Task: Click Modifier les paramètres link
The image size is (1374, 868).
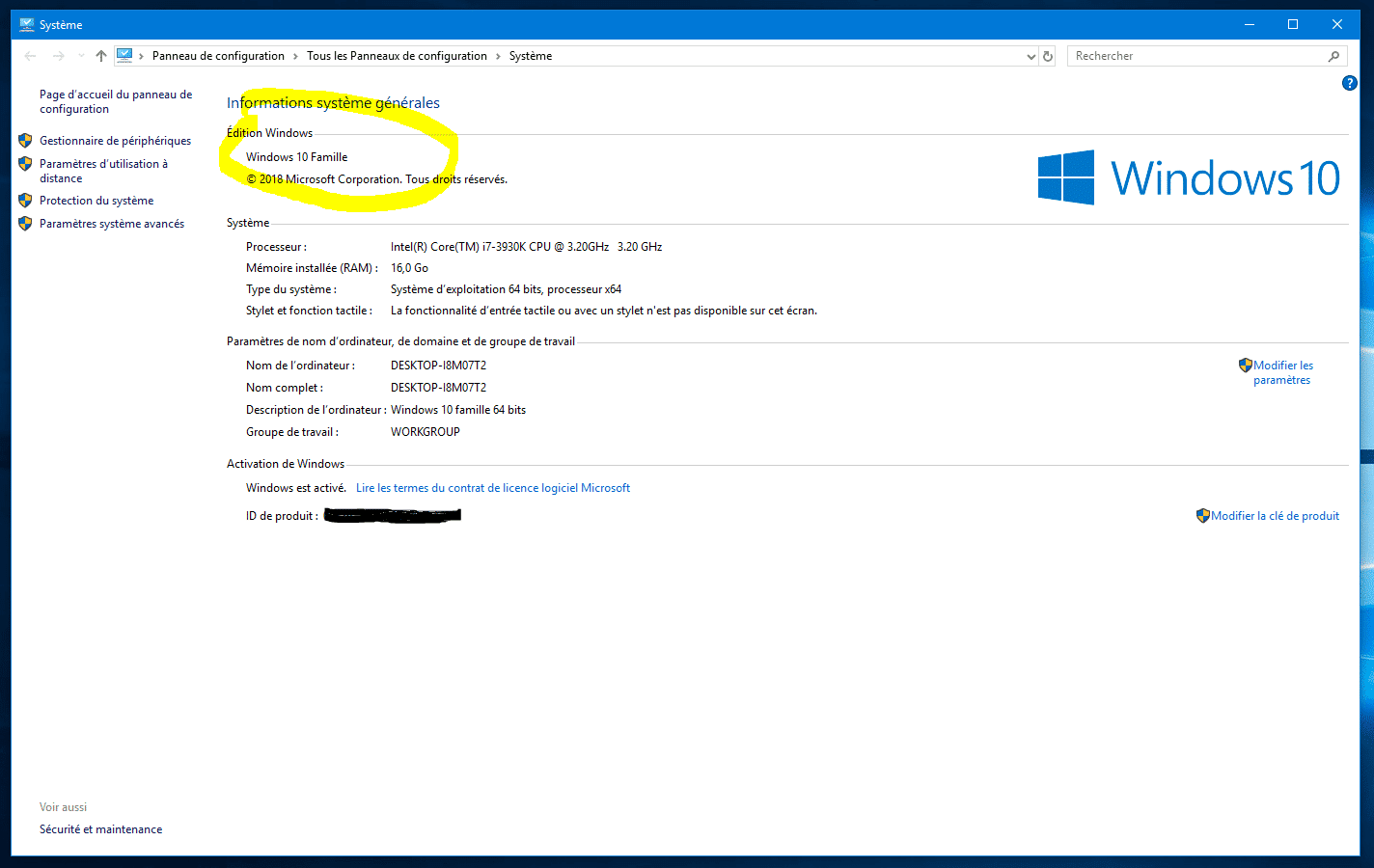Action: [x=1283, y=372]
